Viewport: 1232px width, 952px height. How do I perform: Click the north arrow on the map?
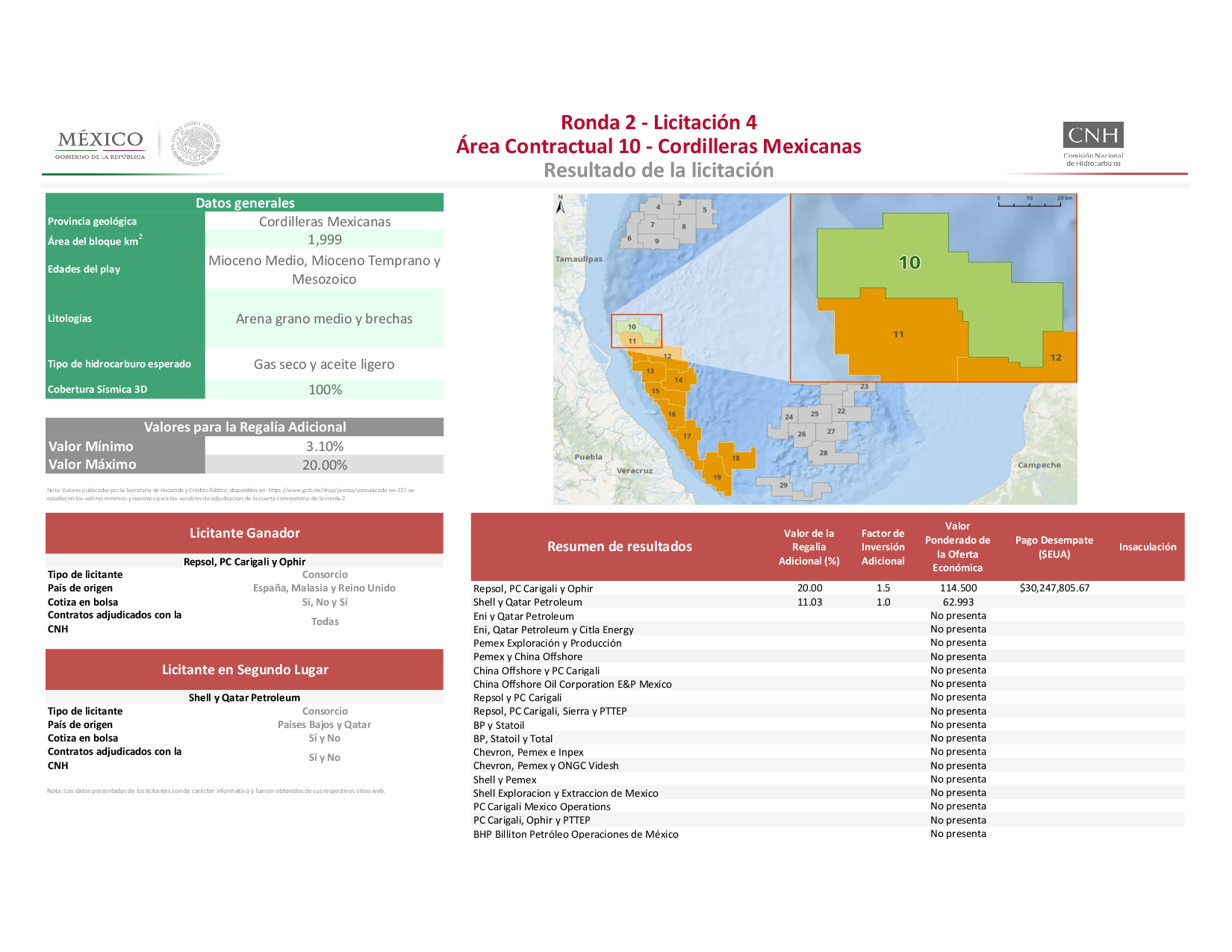[561, 205]
